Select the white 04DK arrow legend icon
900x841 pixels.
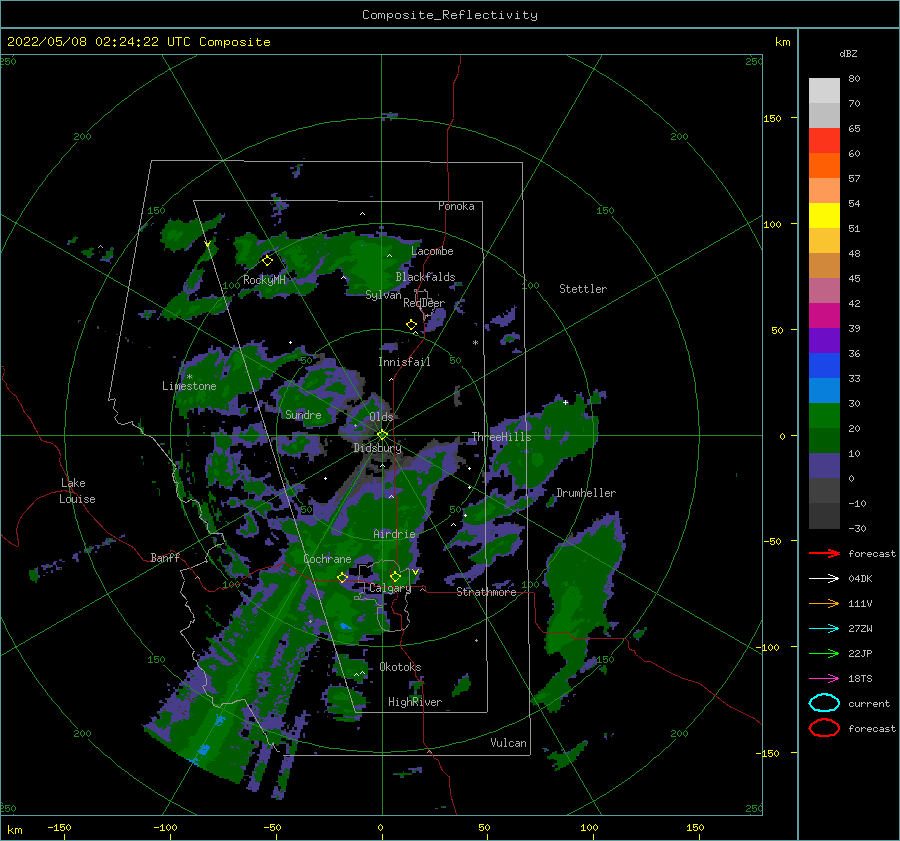pyautogui.click(x=824, y=578)
